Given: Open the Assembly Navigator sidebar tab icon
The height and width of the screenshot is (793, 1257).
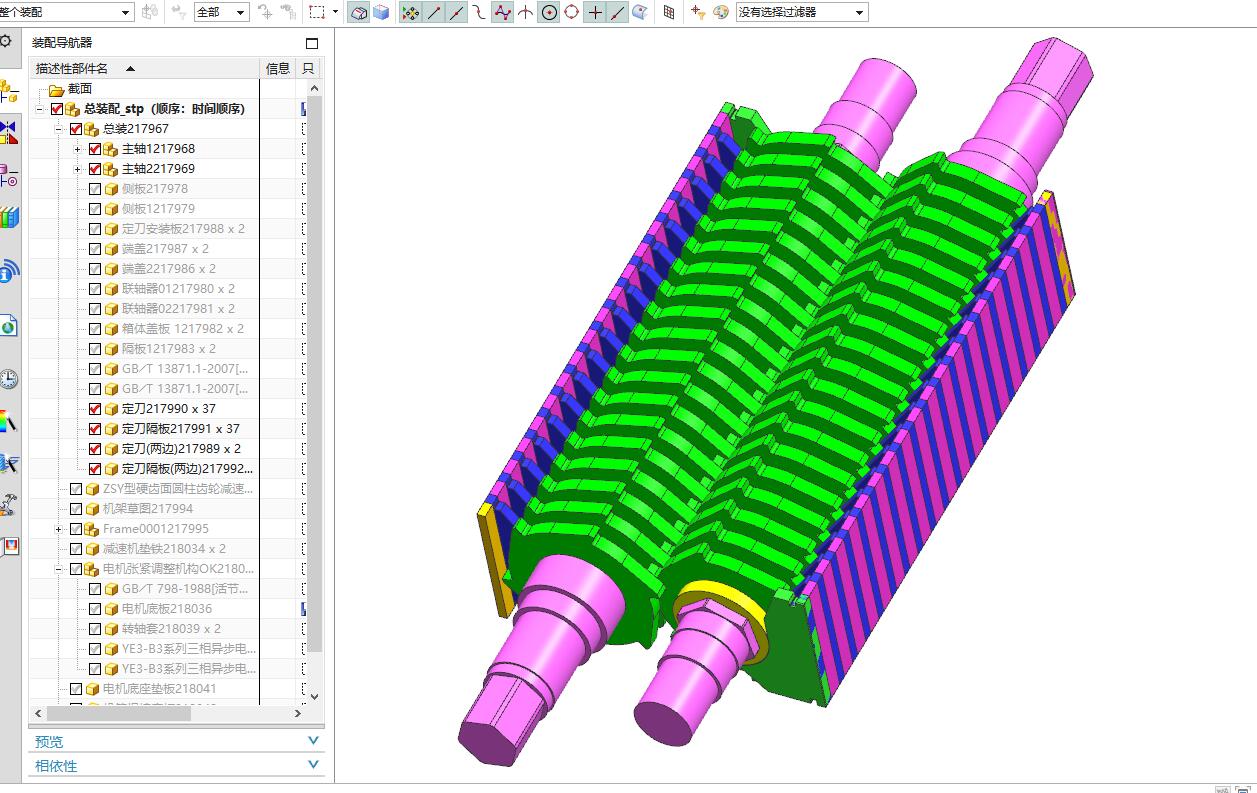Looking at the screenshot, I should (x=8, y=92).
